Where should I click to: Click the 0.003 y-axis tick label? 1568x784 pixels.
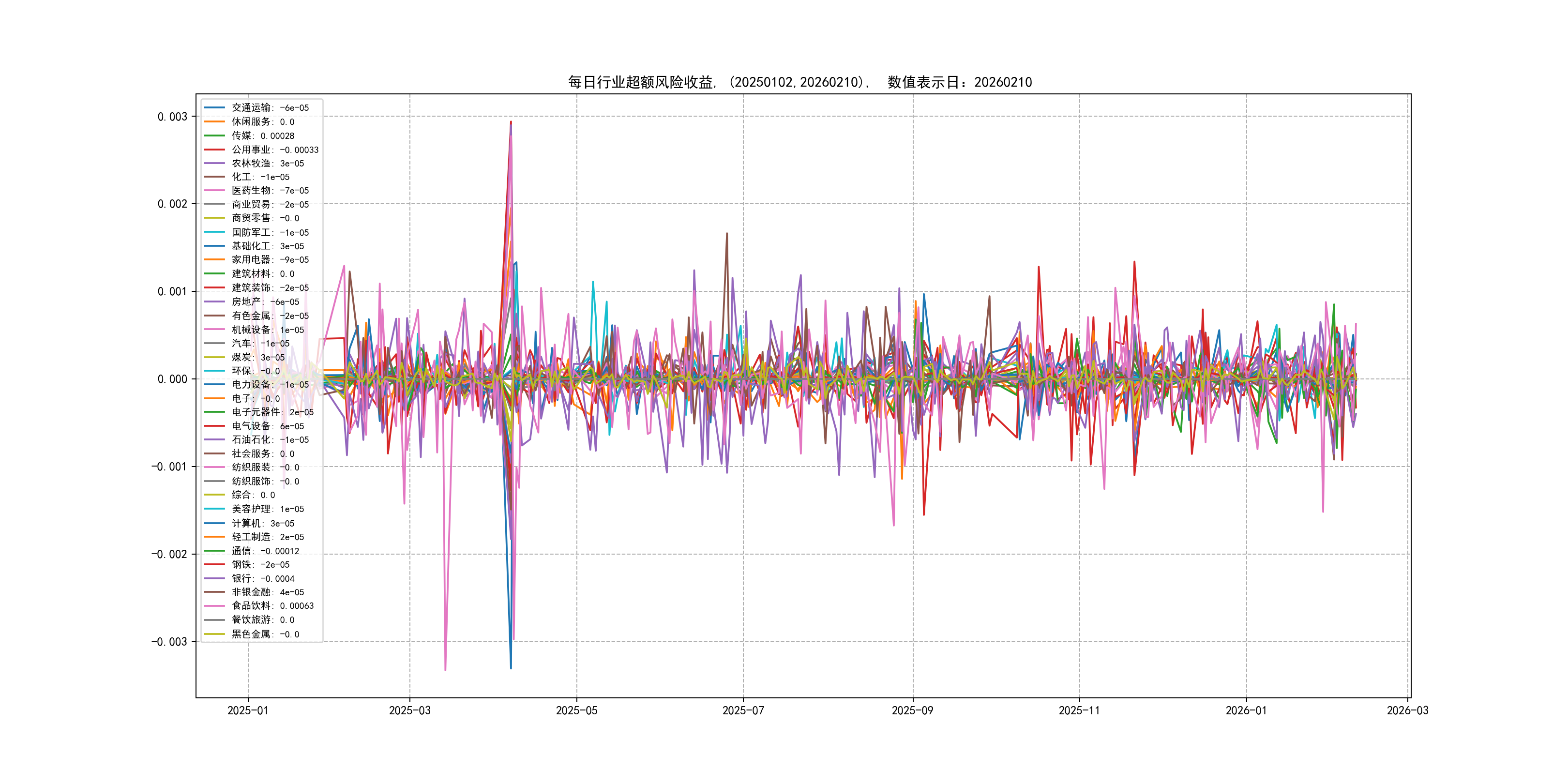click(x=172, y=116)
